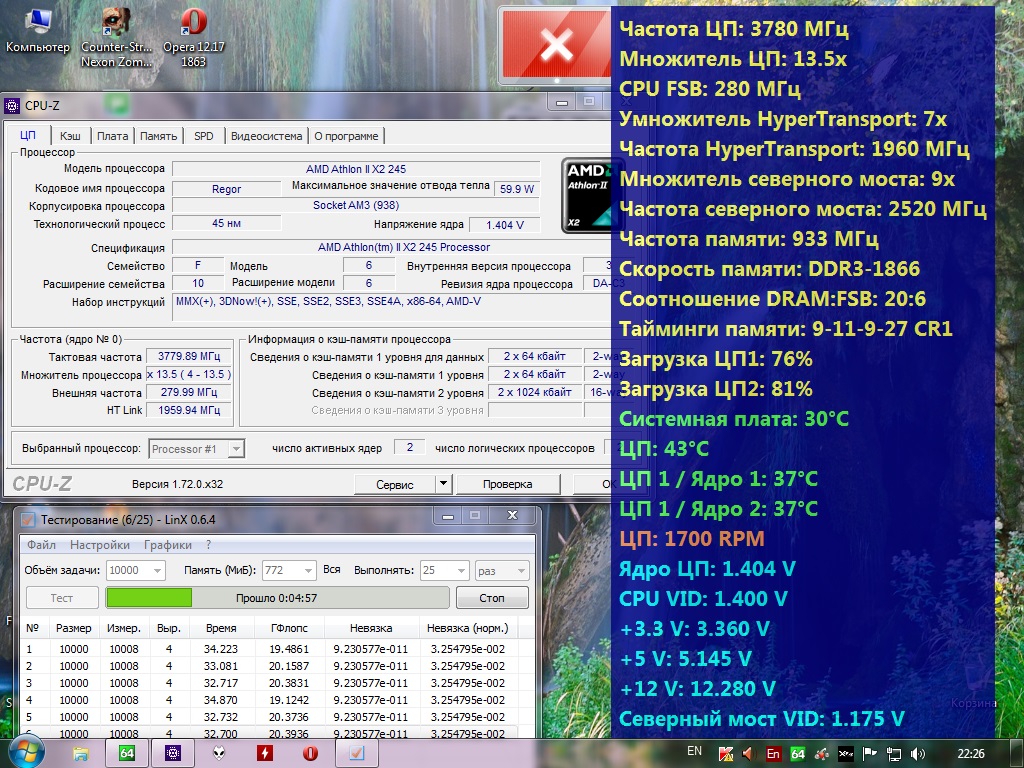This screenshot has width=1024, height=768.
Task: Launch Counter-Strike Nexon Zombies shortcut
Action: [116, 38]
